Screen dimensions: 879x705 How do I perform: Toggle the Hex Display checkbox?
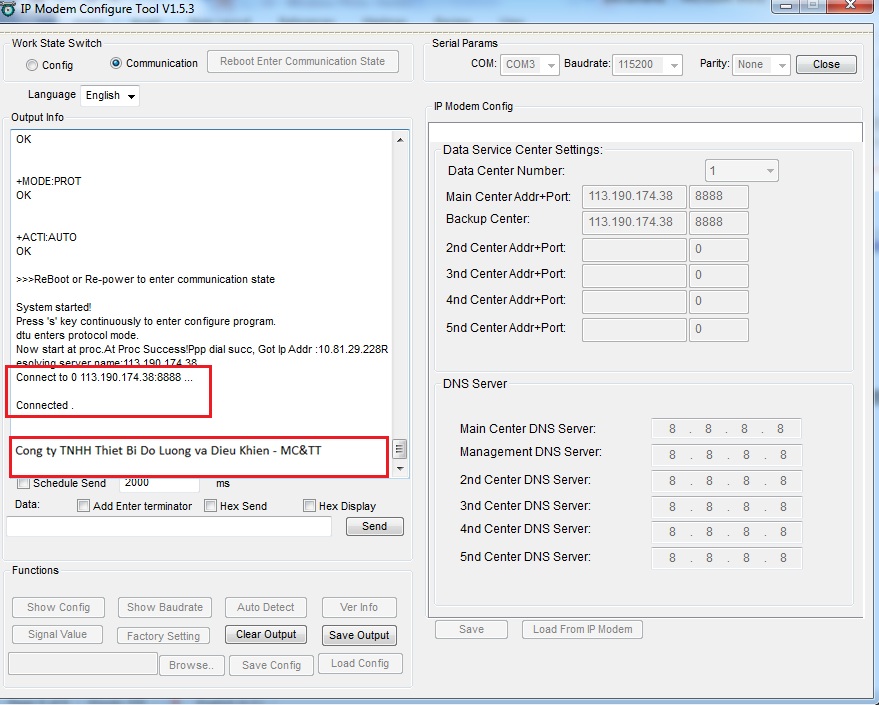click(309, 506)
